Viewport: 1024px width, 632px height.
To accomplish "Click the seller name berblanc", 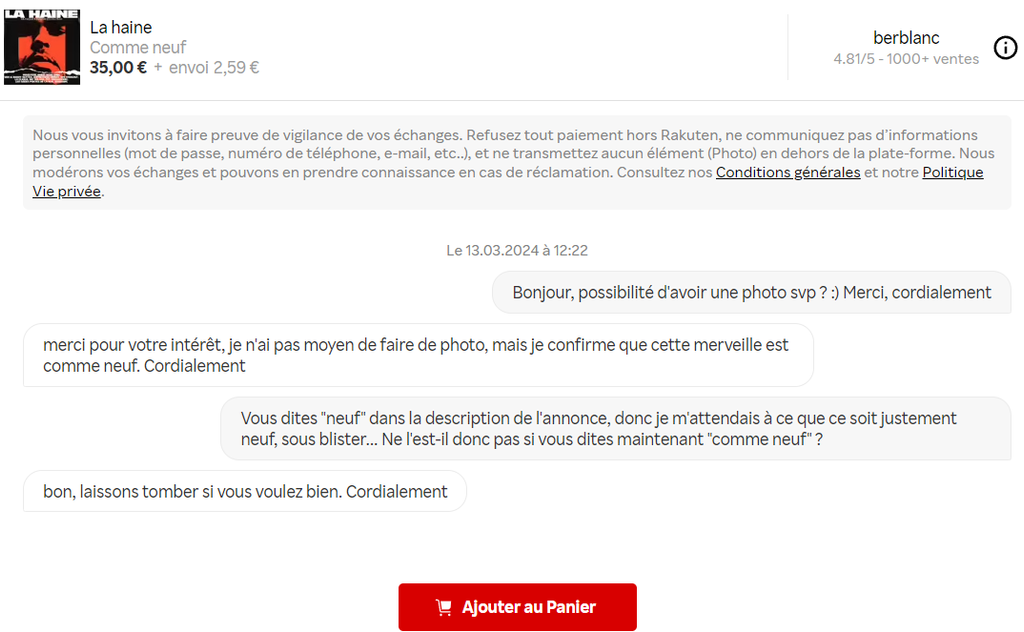I will click(906, 38).
